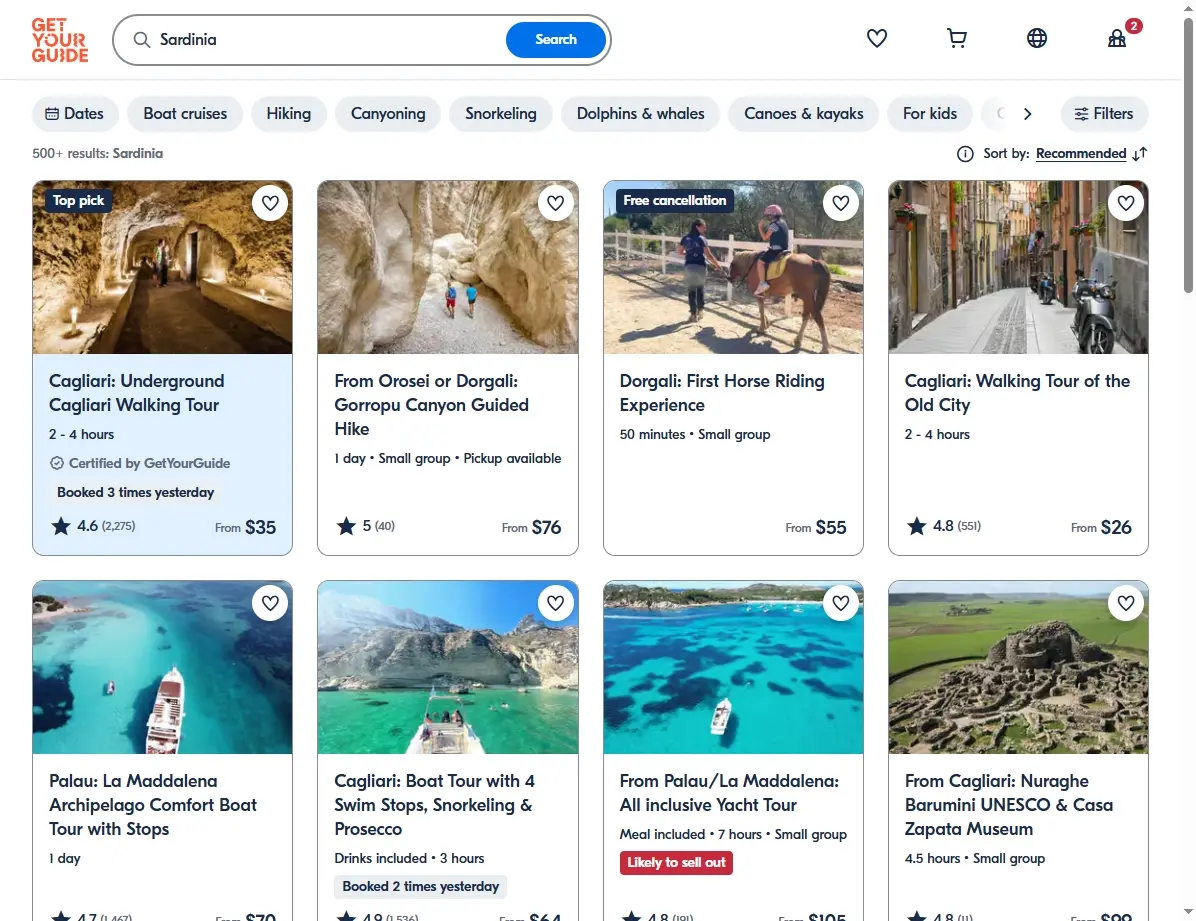The height and width of the screenshot is (921, 1196).
Task: Click the Nuraghe ruins aerial photo
Action: tap(1018, 668)
